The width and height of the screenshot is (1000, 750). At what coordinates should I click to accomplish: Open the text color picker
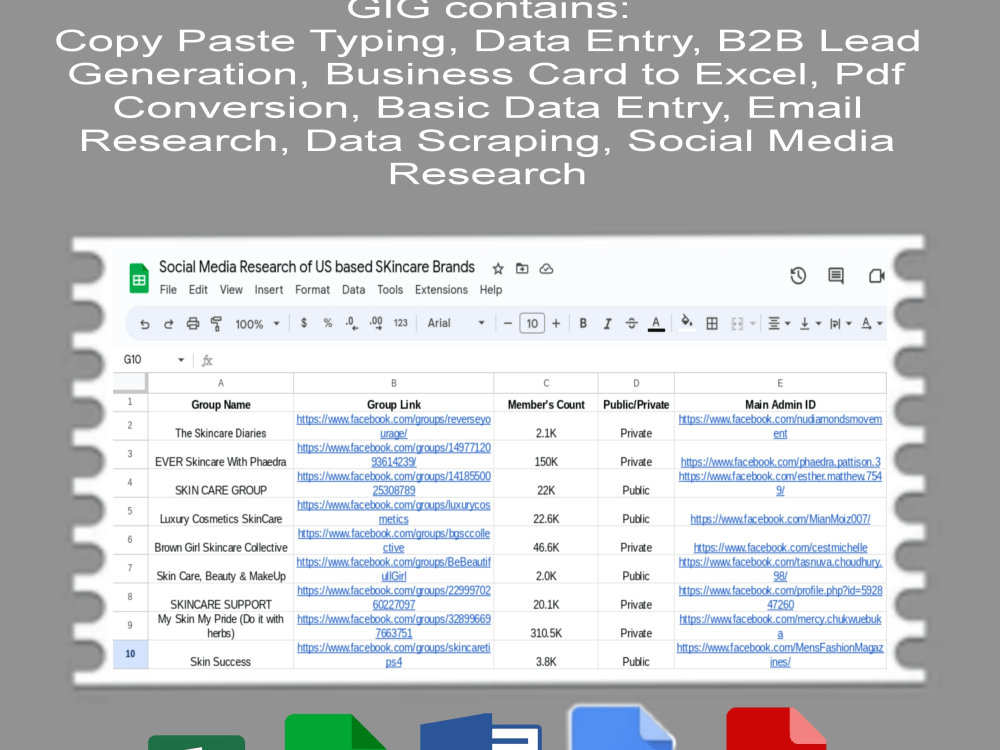(656, 324)
